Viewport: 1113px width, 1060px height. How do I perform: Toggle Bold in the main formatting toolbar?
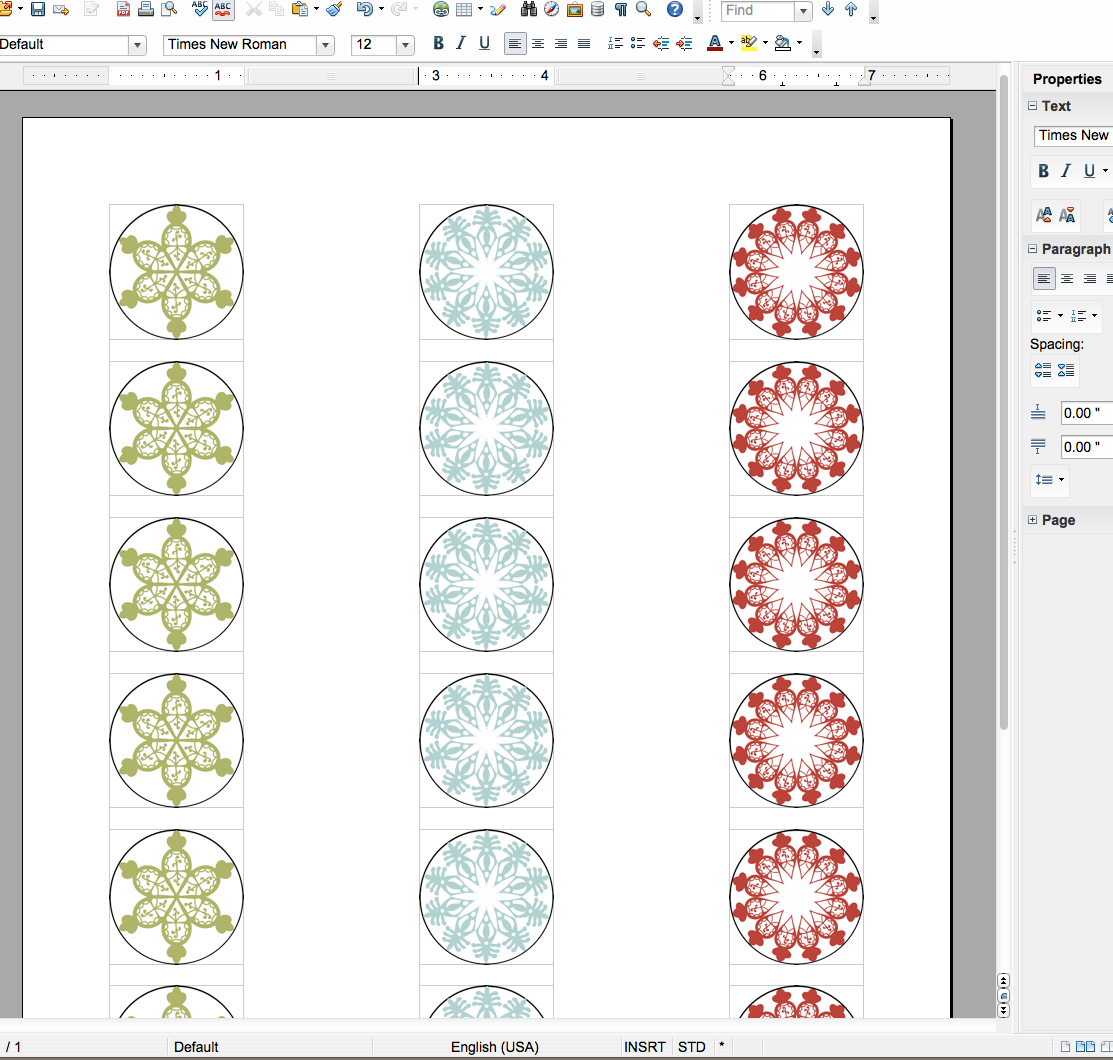tap(438, 43)
